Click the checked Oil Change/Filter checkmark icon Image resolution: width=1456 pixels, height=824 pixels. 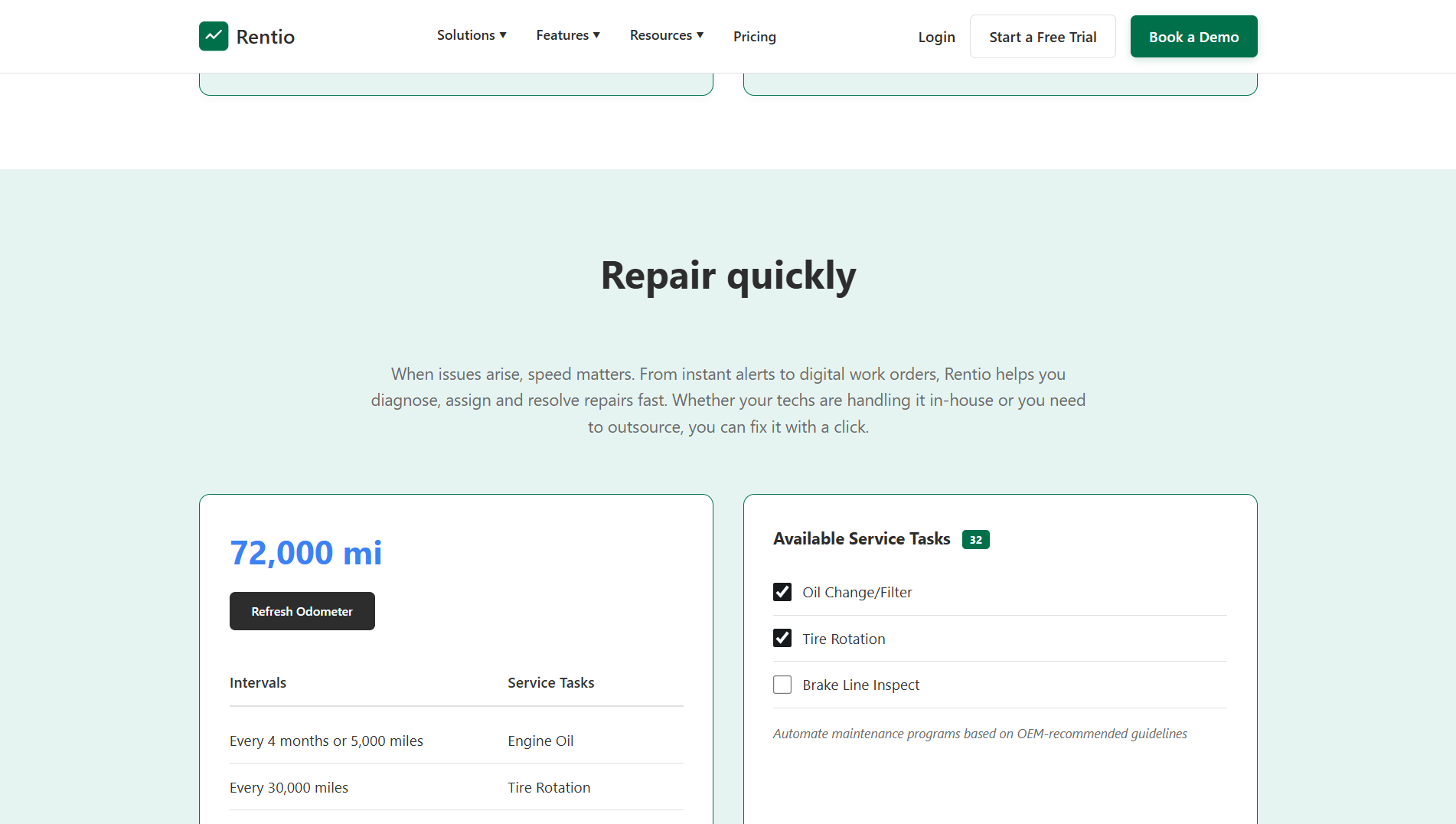click(x=782, y=592)
